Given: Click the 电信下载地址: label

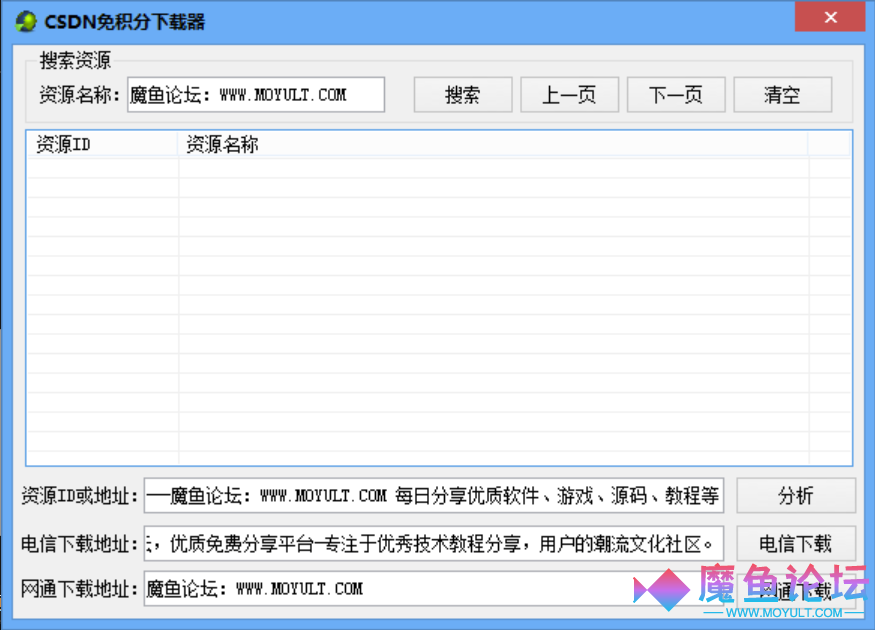Looking at the screenshot, I should point(80,544).
